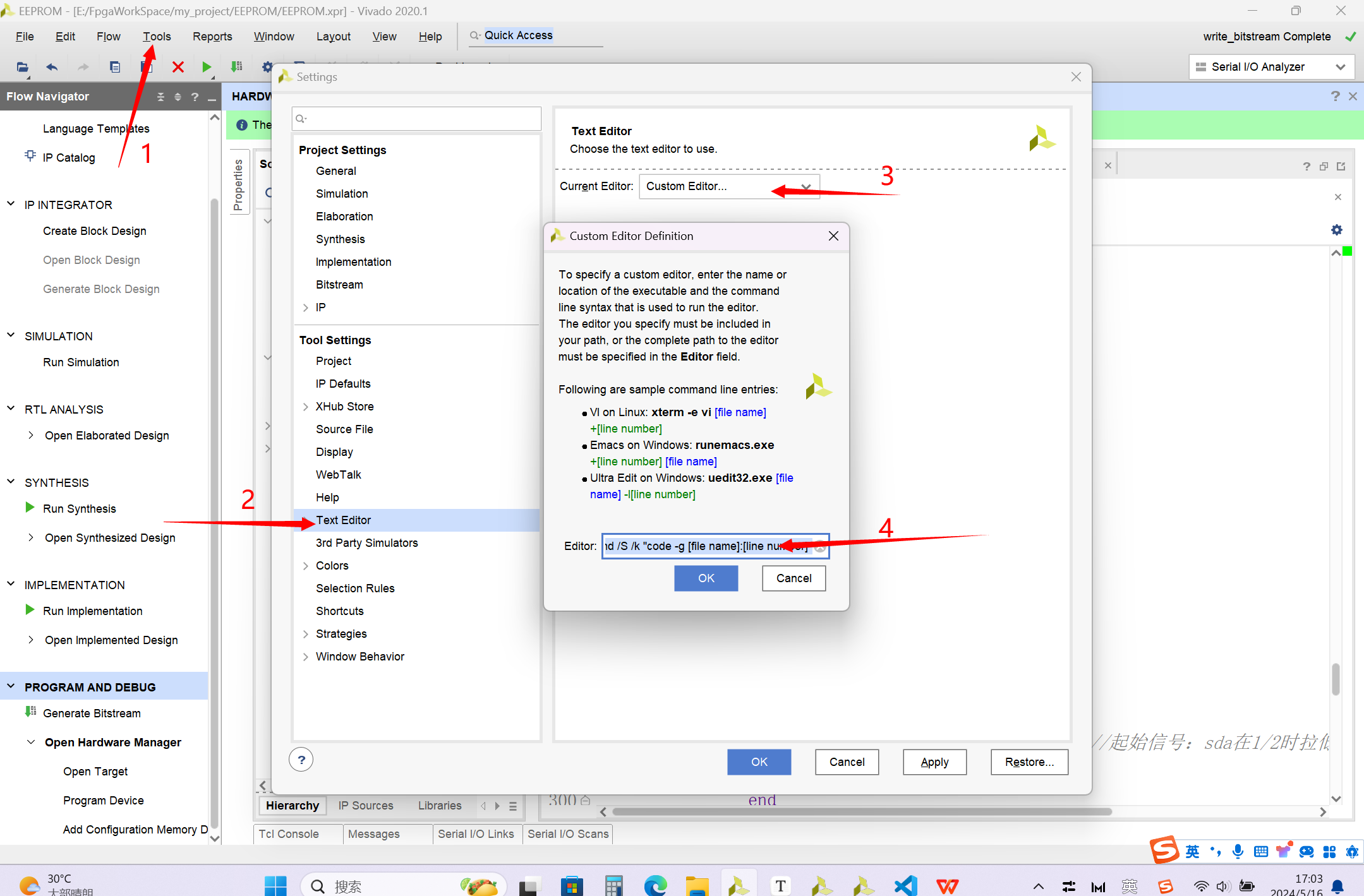Click the Generate Bitstream icon in navigator
This screenshot has width=1364, height=896.
pyautogui.click(x=30, y=712)
